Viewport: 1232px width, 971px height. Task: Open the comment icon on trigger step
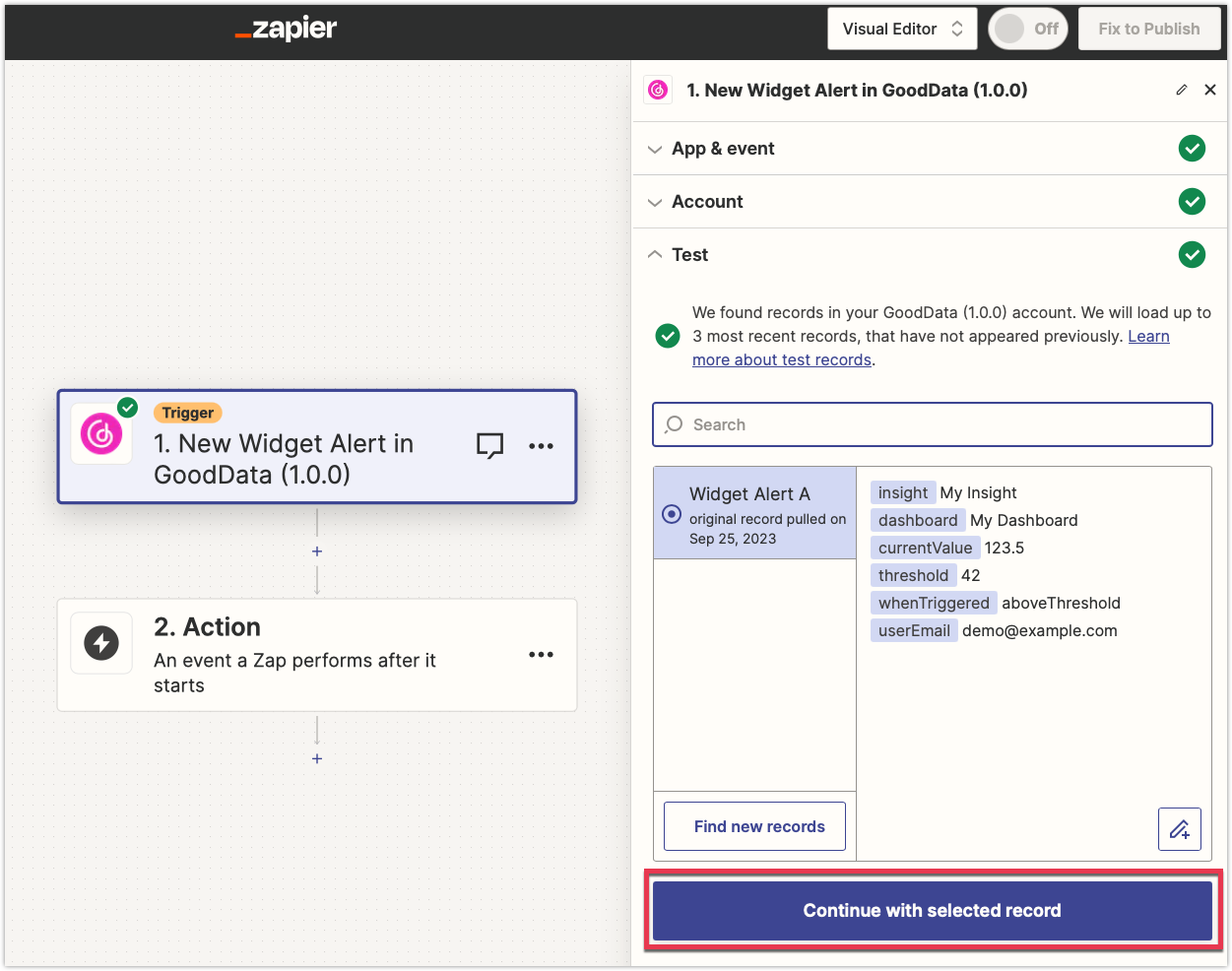point(489,446)
